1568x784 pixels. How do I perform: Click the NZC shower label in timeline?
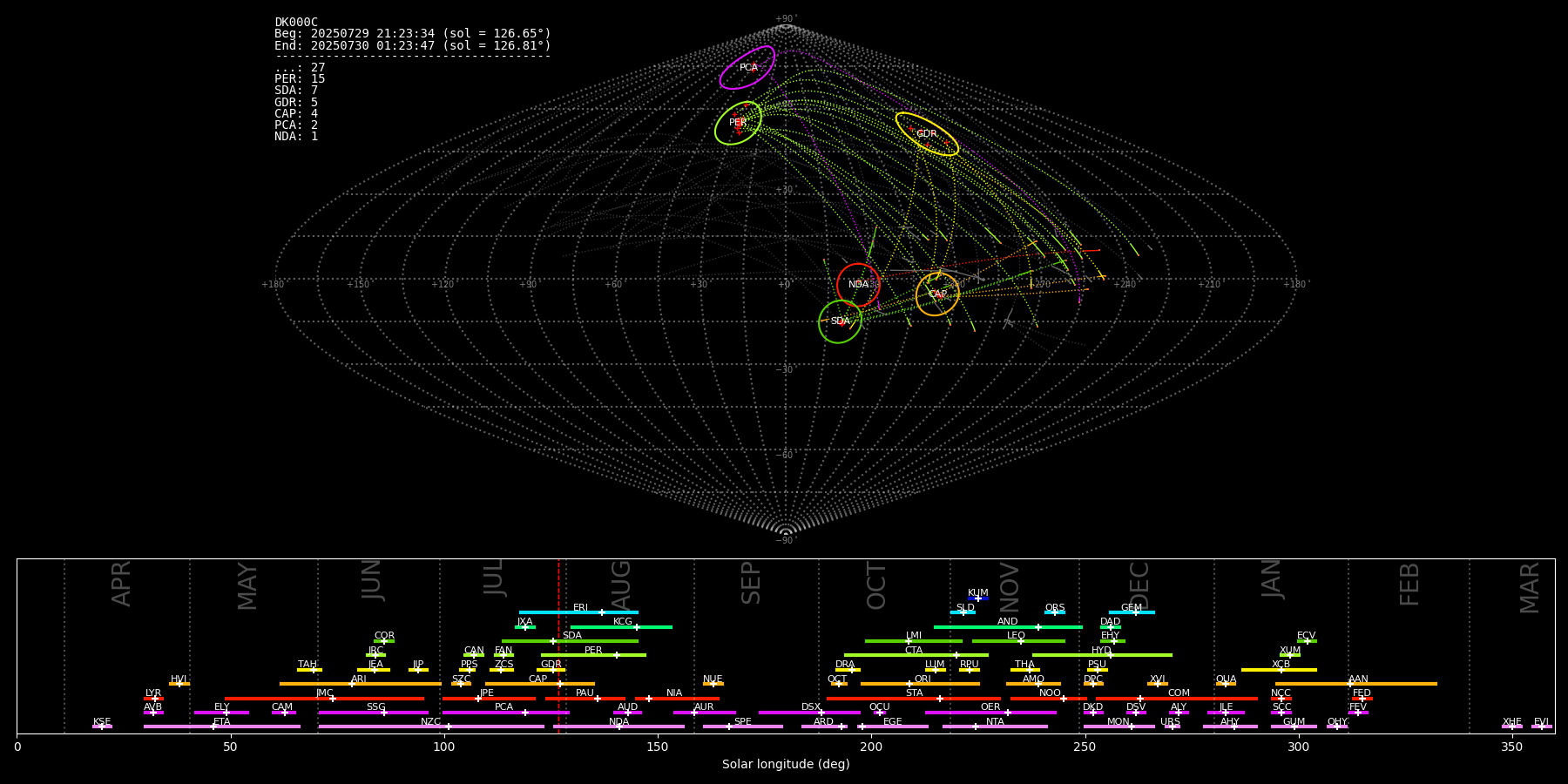[x=431, y=722]
